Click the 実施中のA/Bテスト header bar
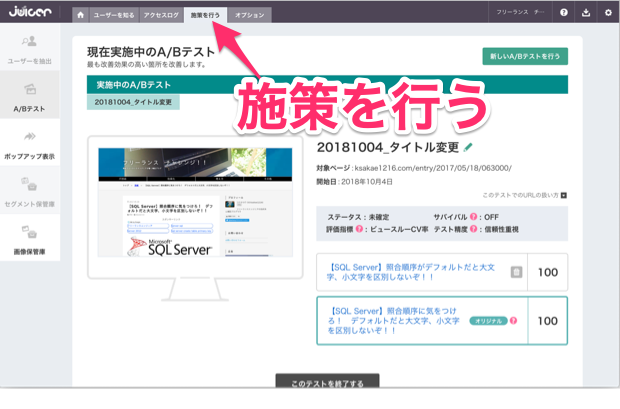Viewport: 620px width, 409px height. click(x=327, y=85)
